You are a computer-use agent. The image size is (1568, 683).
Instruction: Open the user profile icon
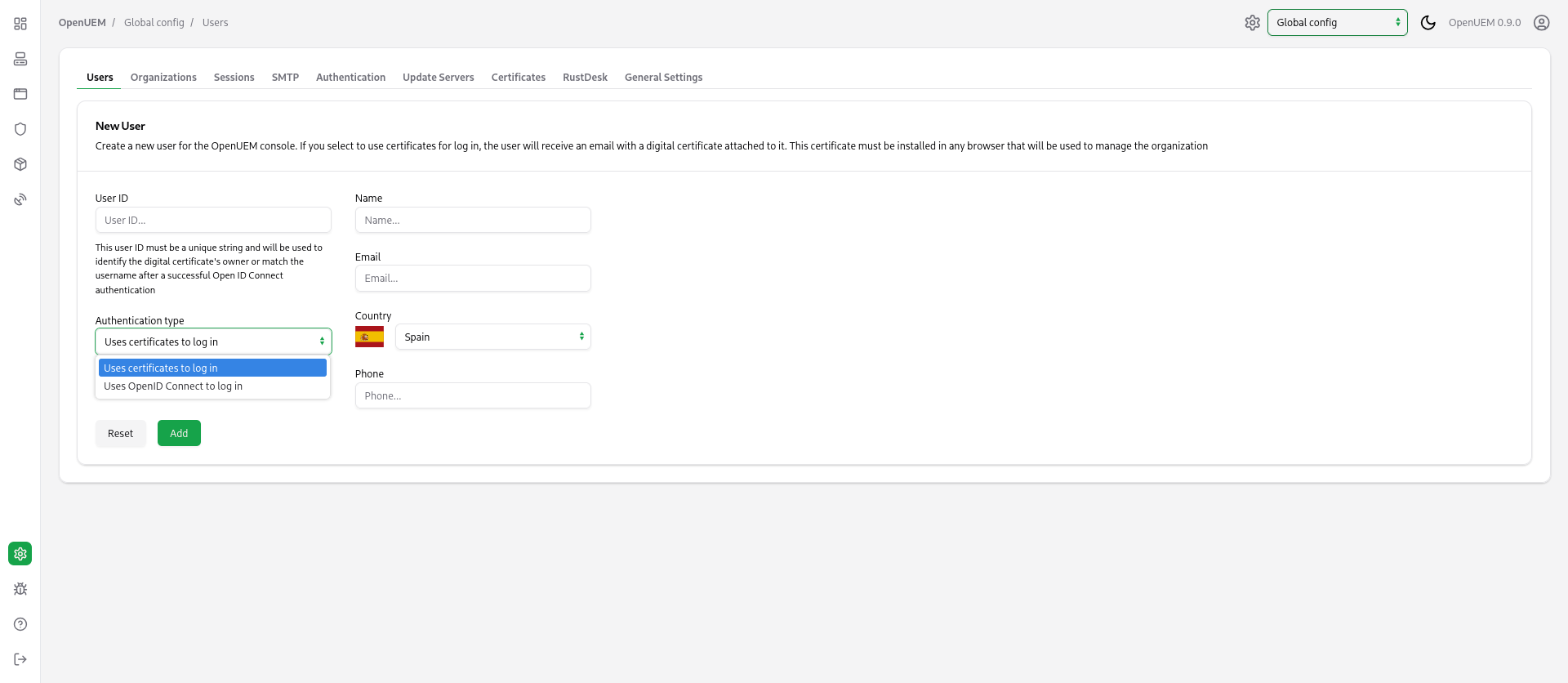[x=1541, y=23]
